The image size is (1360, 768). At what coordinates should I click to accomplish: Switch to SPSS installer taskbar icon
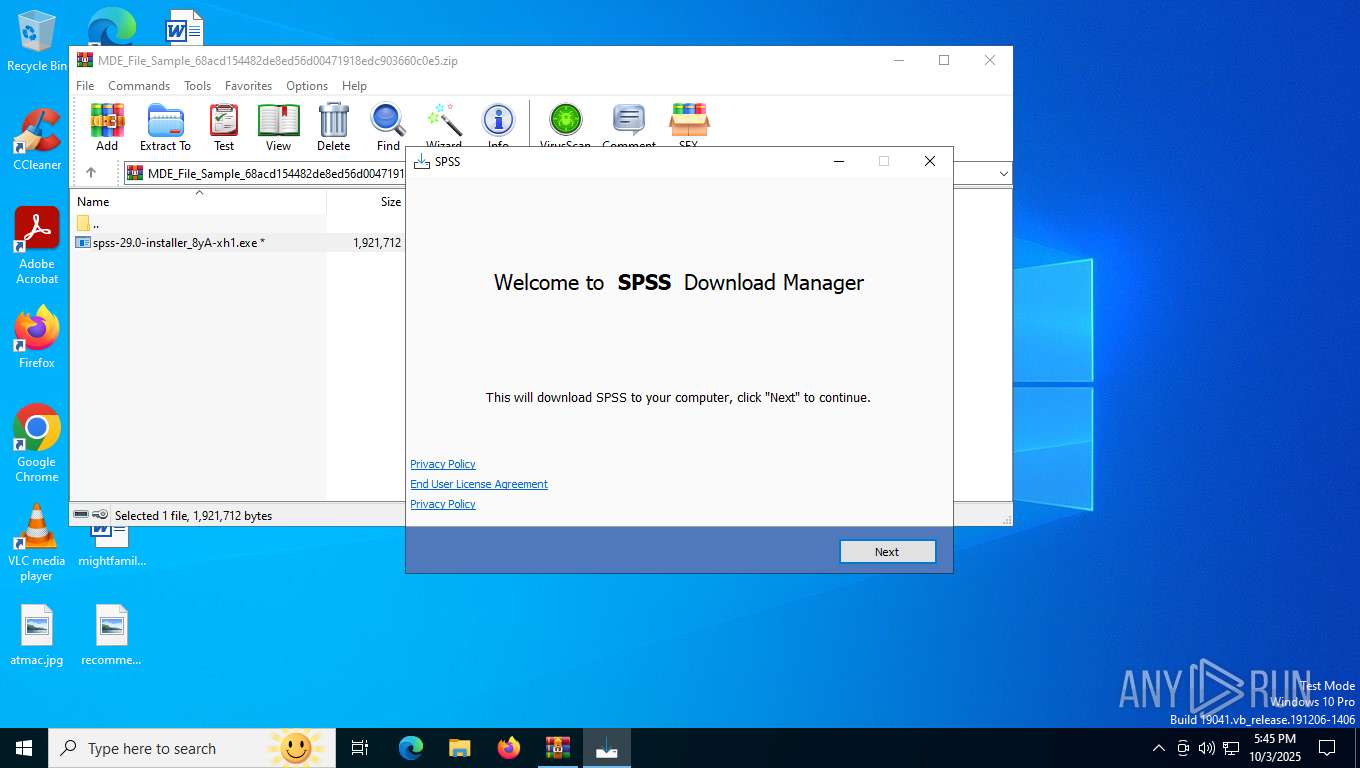tap(607, 748)
